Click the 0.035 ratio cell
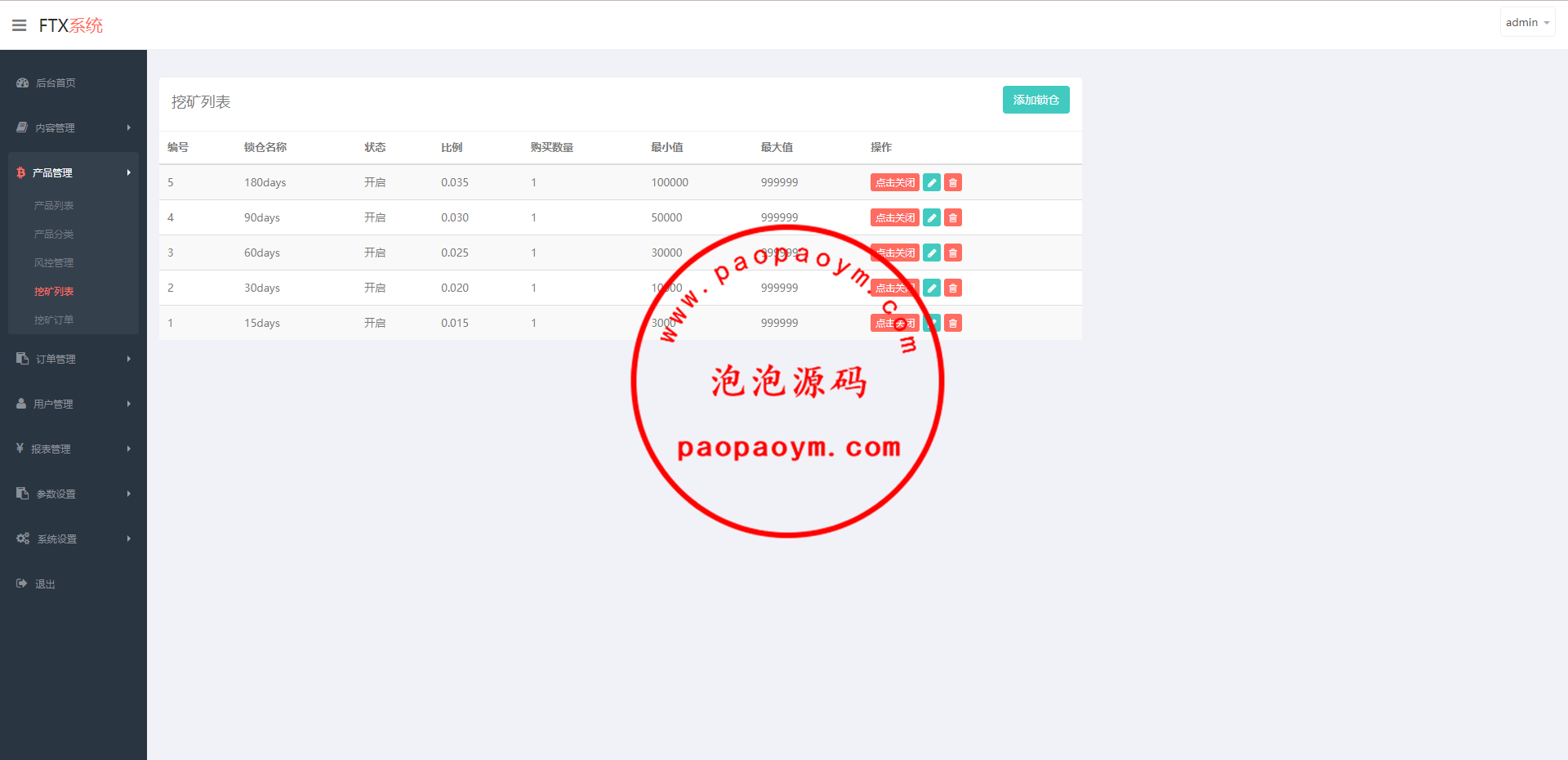 (x=455, y=182)
